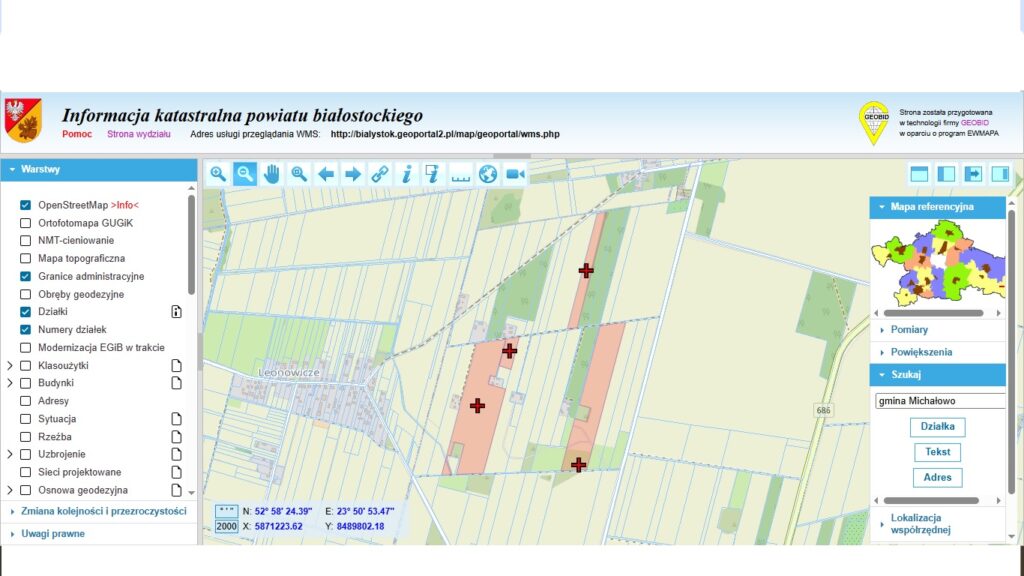
Task: Activate the pan hand tool
Action: coord(272,174)
